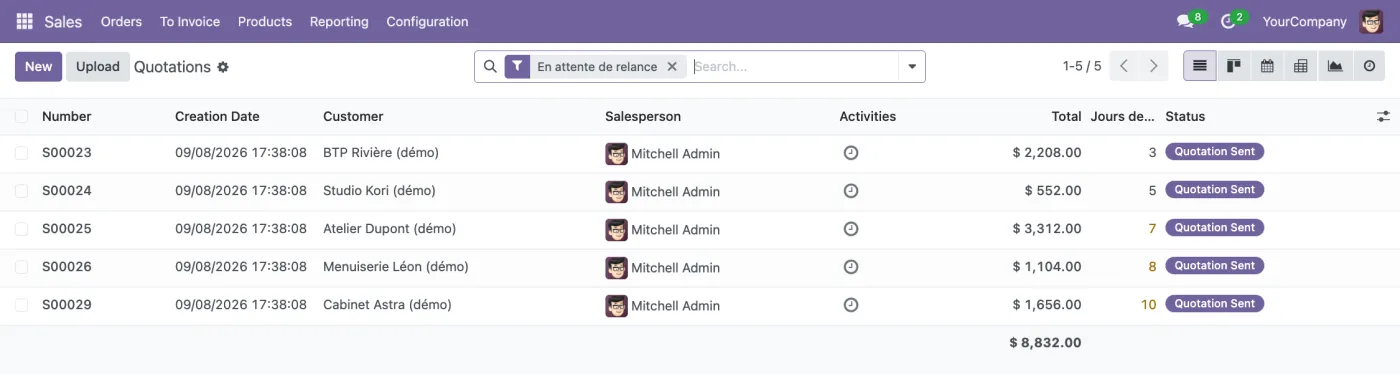The image size is (1400, 374).
Task: Open activity clock for S00024
Action: point(851,191)
